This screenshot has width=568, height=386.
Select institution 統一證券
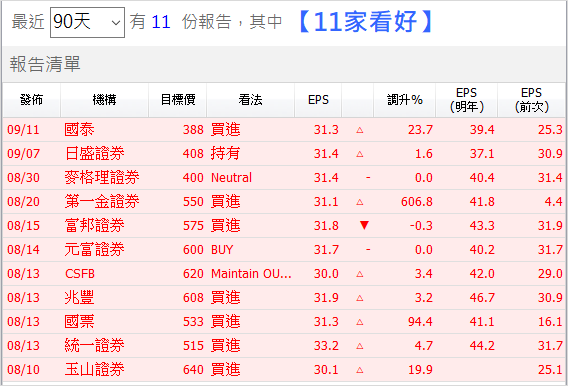coord(95,345)
